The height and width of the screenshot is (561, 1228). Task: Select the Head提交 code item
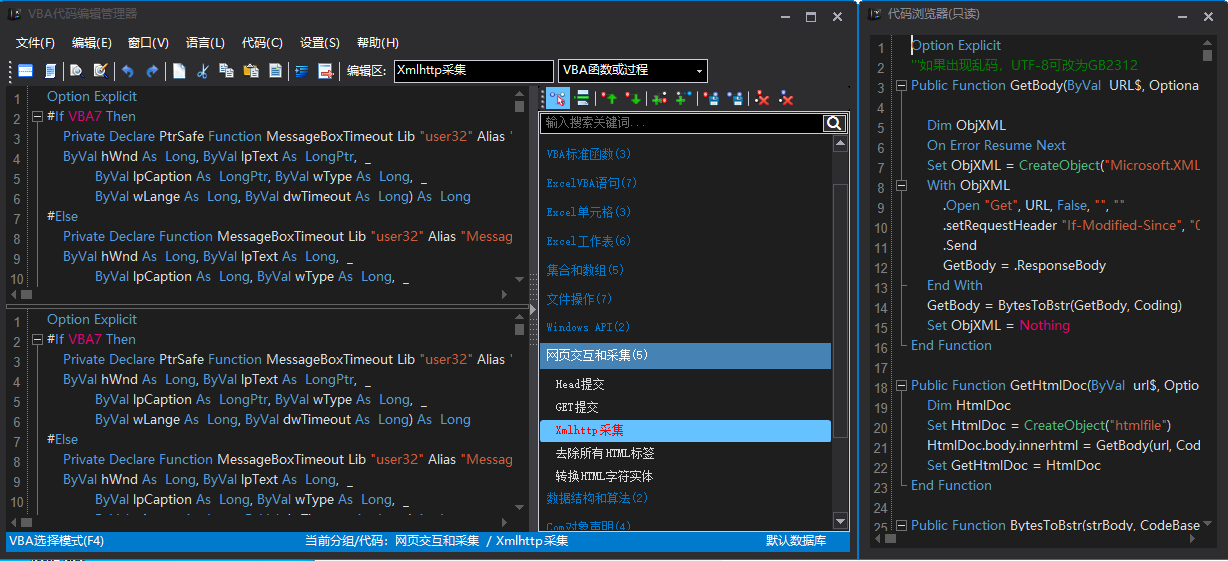coord(580,384)
